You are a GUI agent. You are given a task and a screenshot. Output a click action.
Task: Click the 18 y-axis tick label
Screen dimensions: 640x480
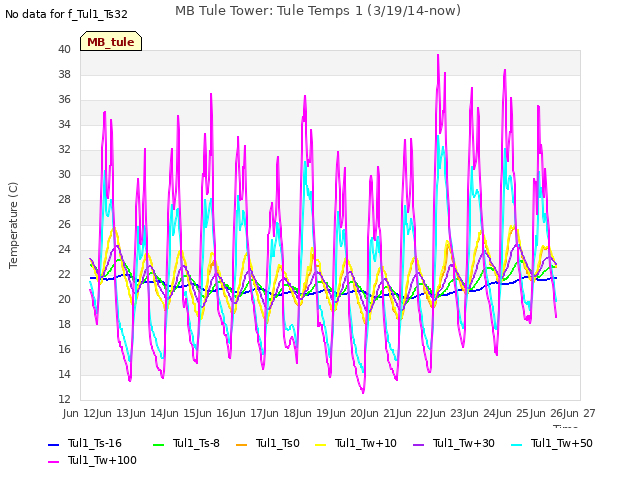point(64,324)
